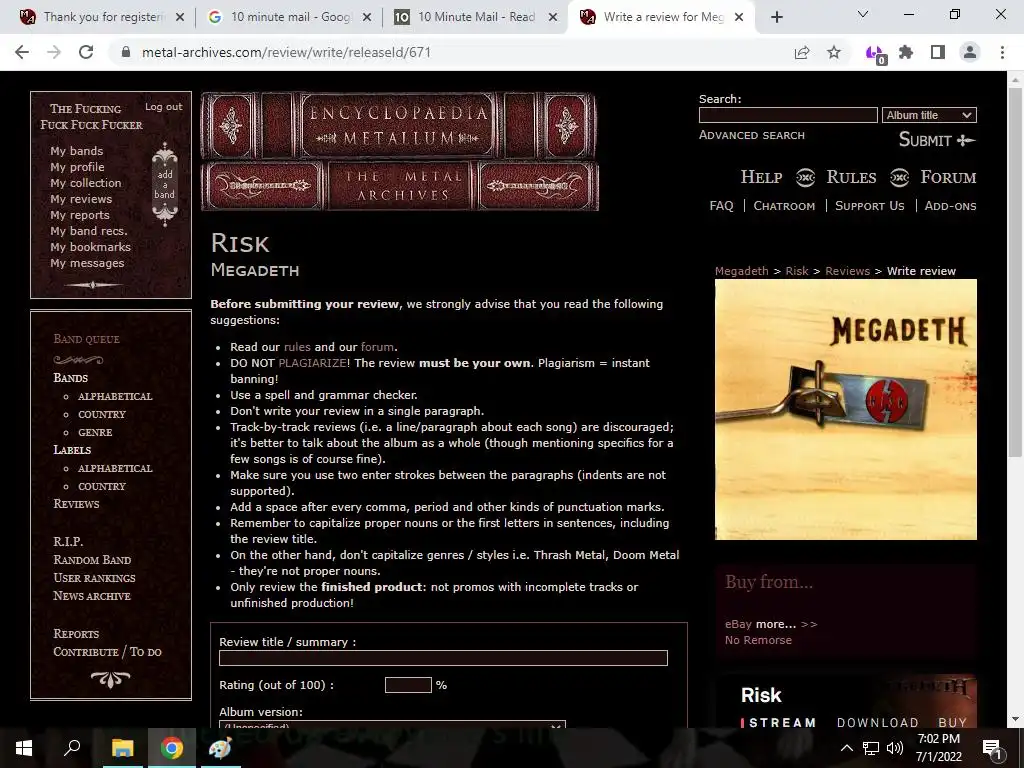Open the Help page

(761, 177)
